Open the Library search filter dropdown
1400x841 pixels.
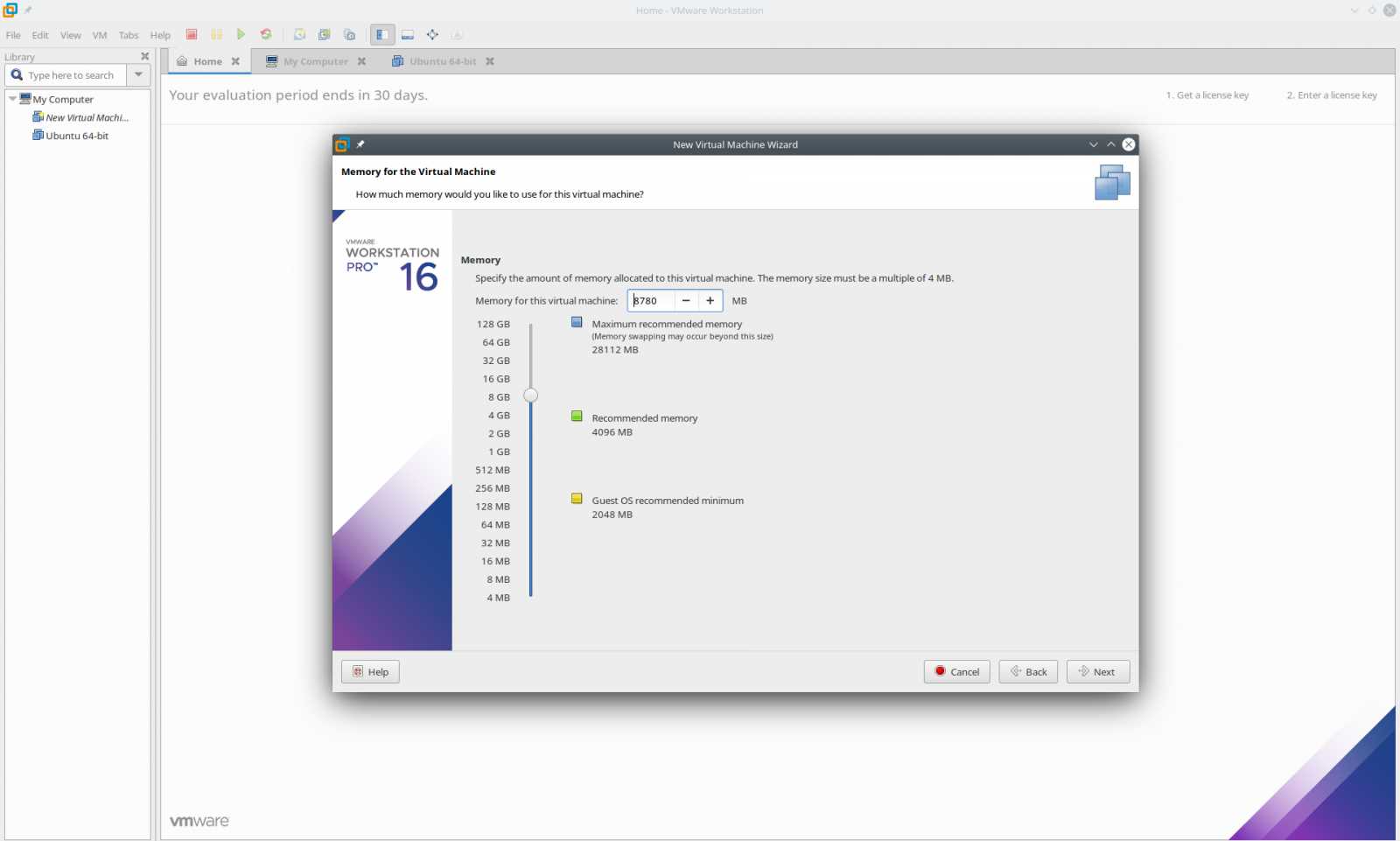(138, 75)
